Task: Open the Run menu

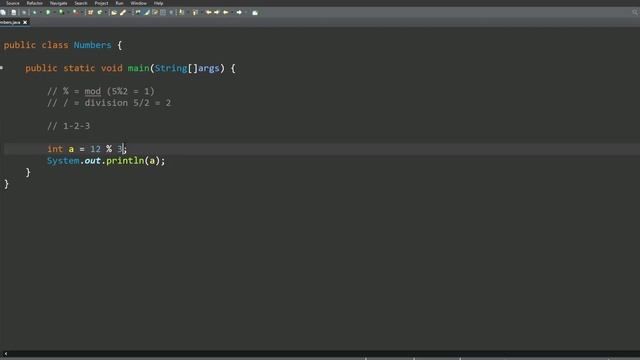Action: tap(120, 3)
